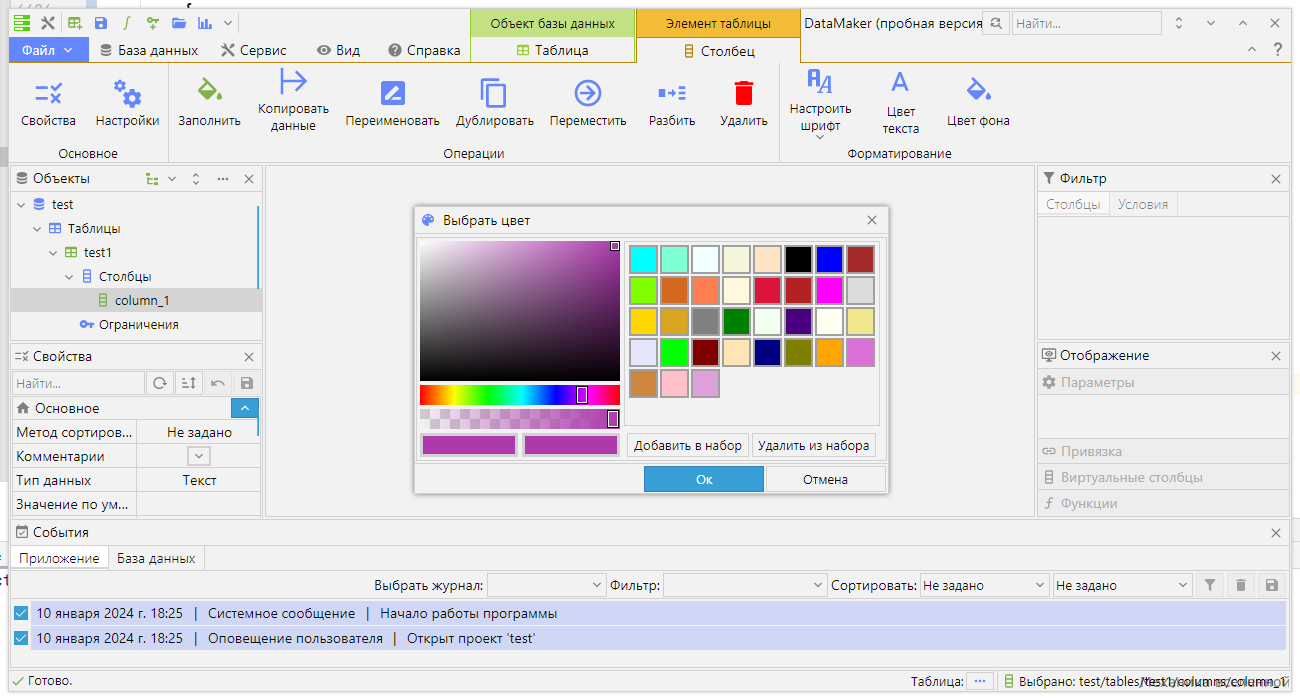Select the cyan color swatch

pyautogui.click(x=644, y=260)
